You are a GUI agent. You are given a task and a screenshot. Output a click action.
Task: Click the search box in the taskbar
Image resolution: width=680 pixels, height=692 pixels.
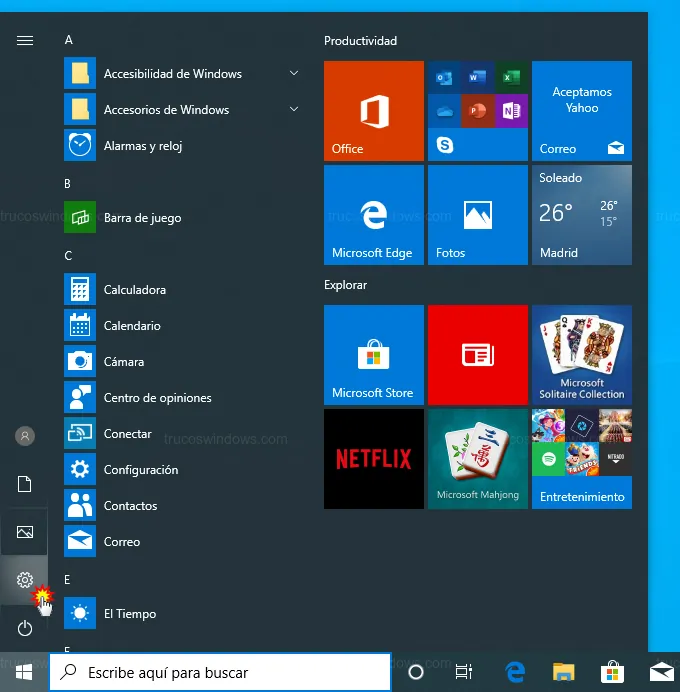click(220, 672)
